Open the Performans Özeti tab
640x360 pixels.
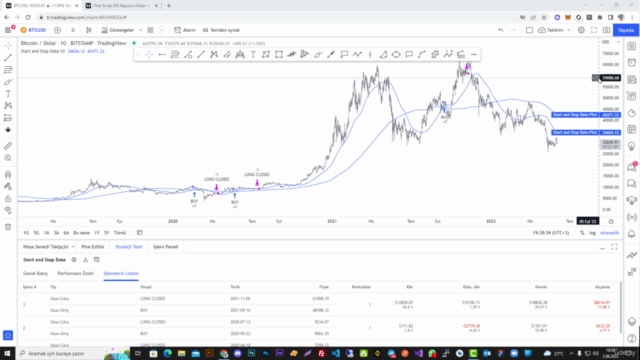[76, 273]
